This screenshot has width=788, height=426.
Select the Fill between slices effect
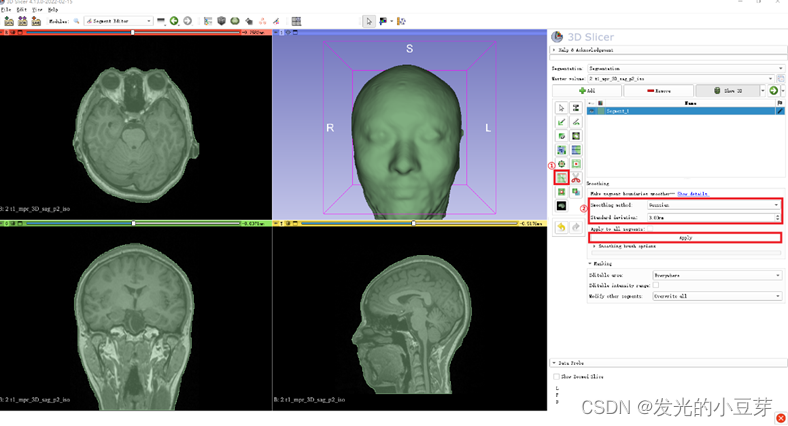(x=576, y=150)
